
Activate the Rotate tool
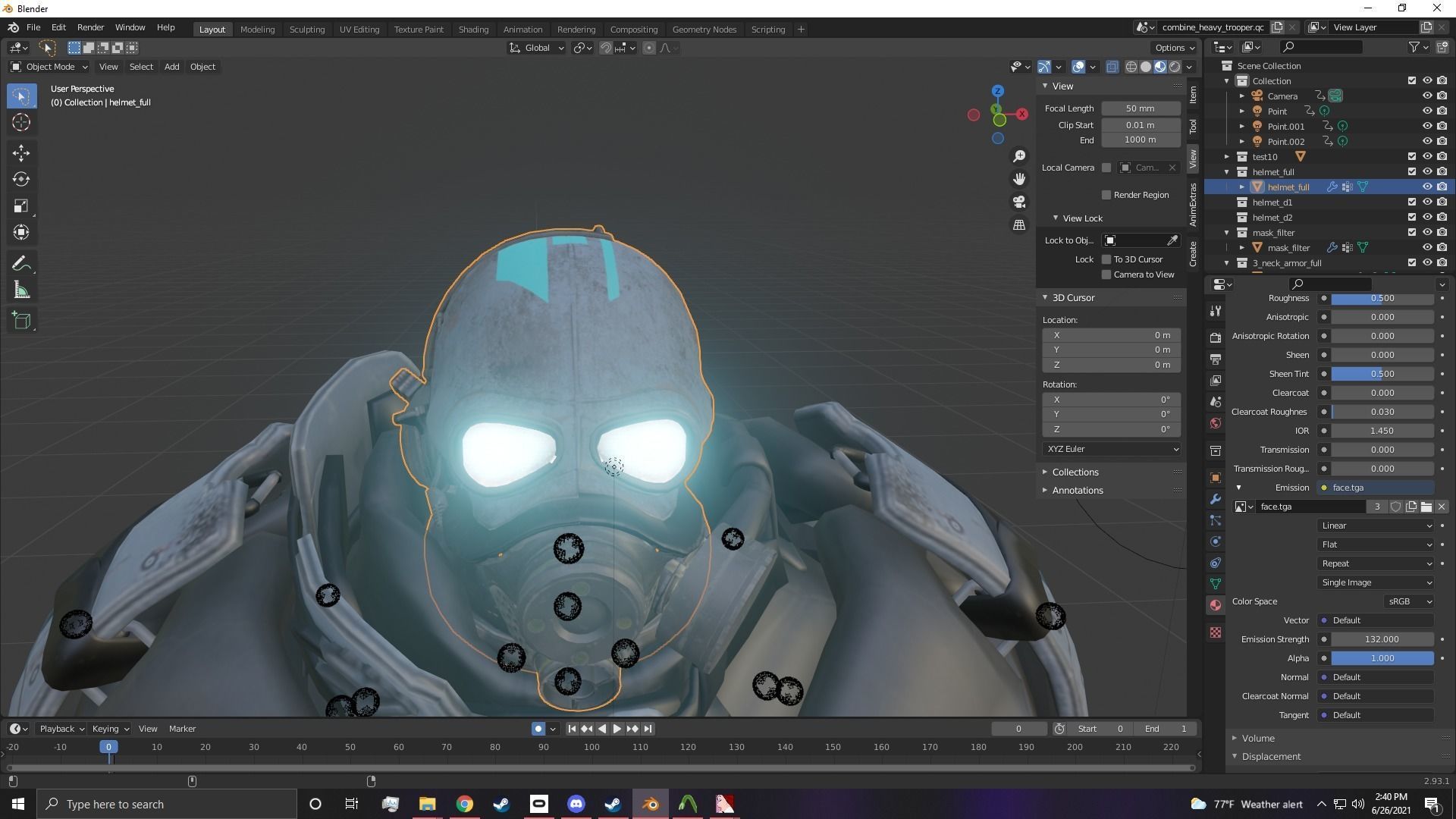point(21,179)
